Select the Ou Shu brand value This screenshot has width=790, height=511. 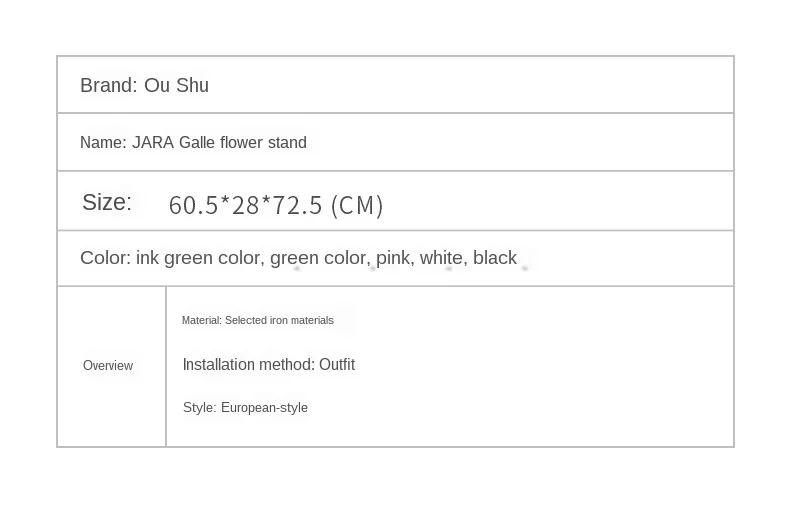point(177,86)
